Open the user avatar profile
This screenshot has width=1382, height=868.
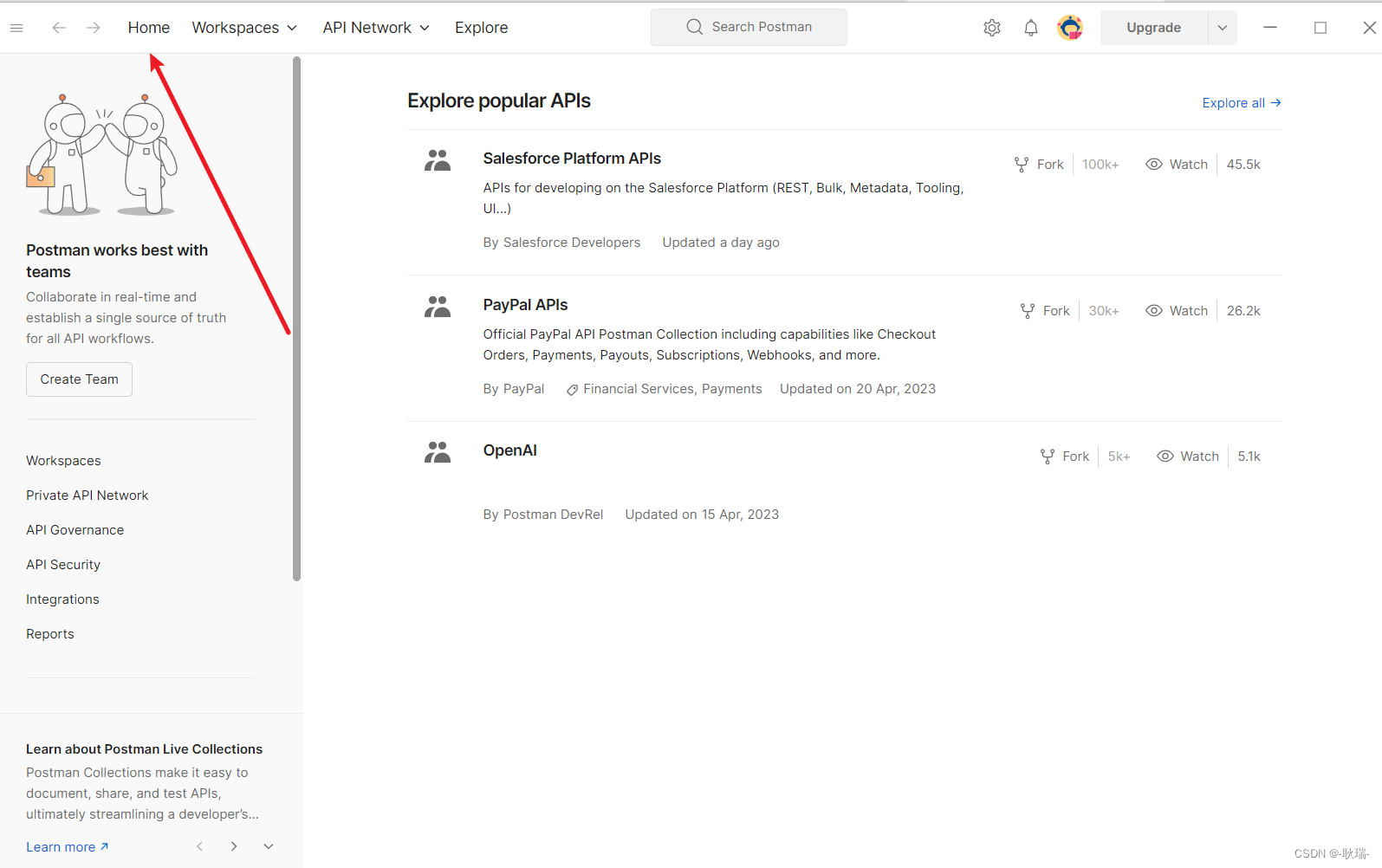[1070, 28]
